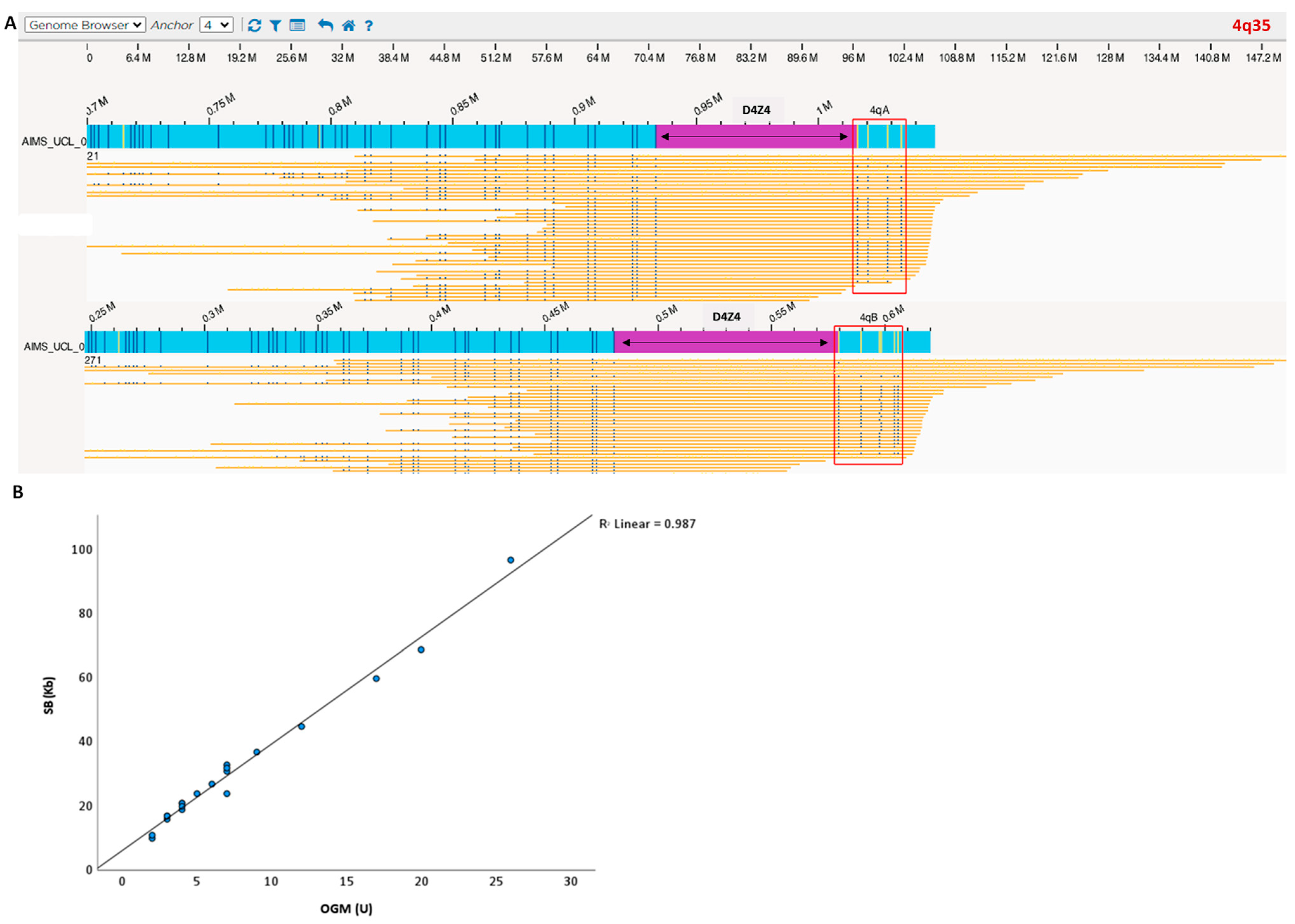Click the scatter point near 25 OGM units

point(510,560)
